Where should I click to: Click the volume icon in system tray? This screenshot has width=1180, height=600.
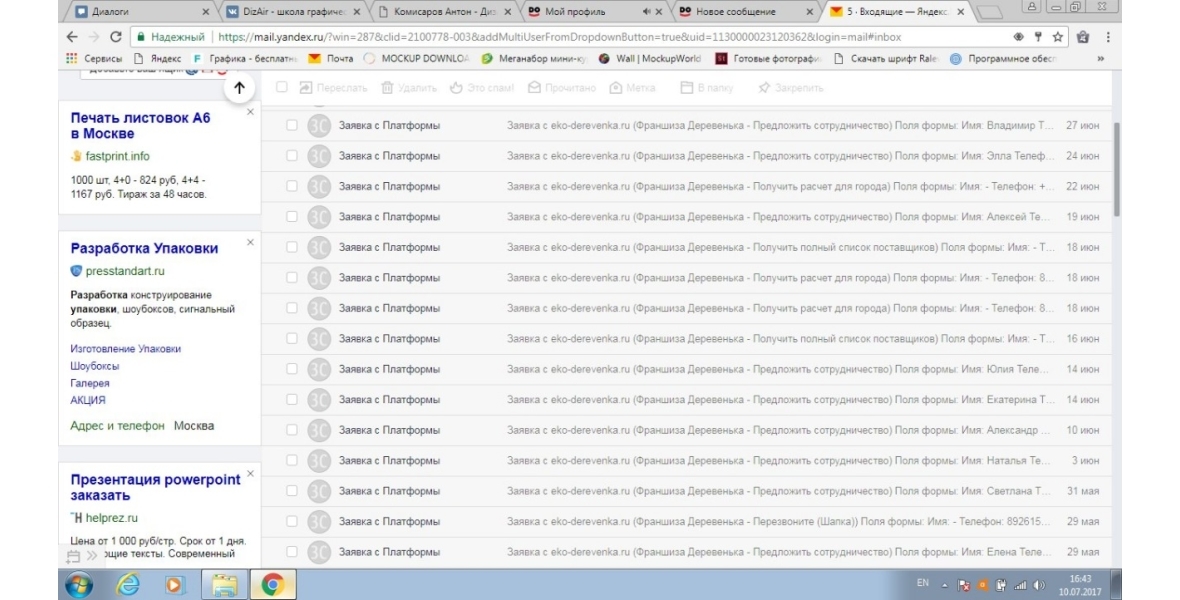pos(1039,585)
